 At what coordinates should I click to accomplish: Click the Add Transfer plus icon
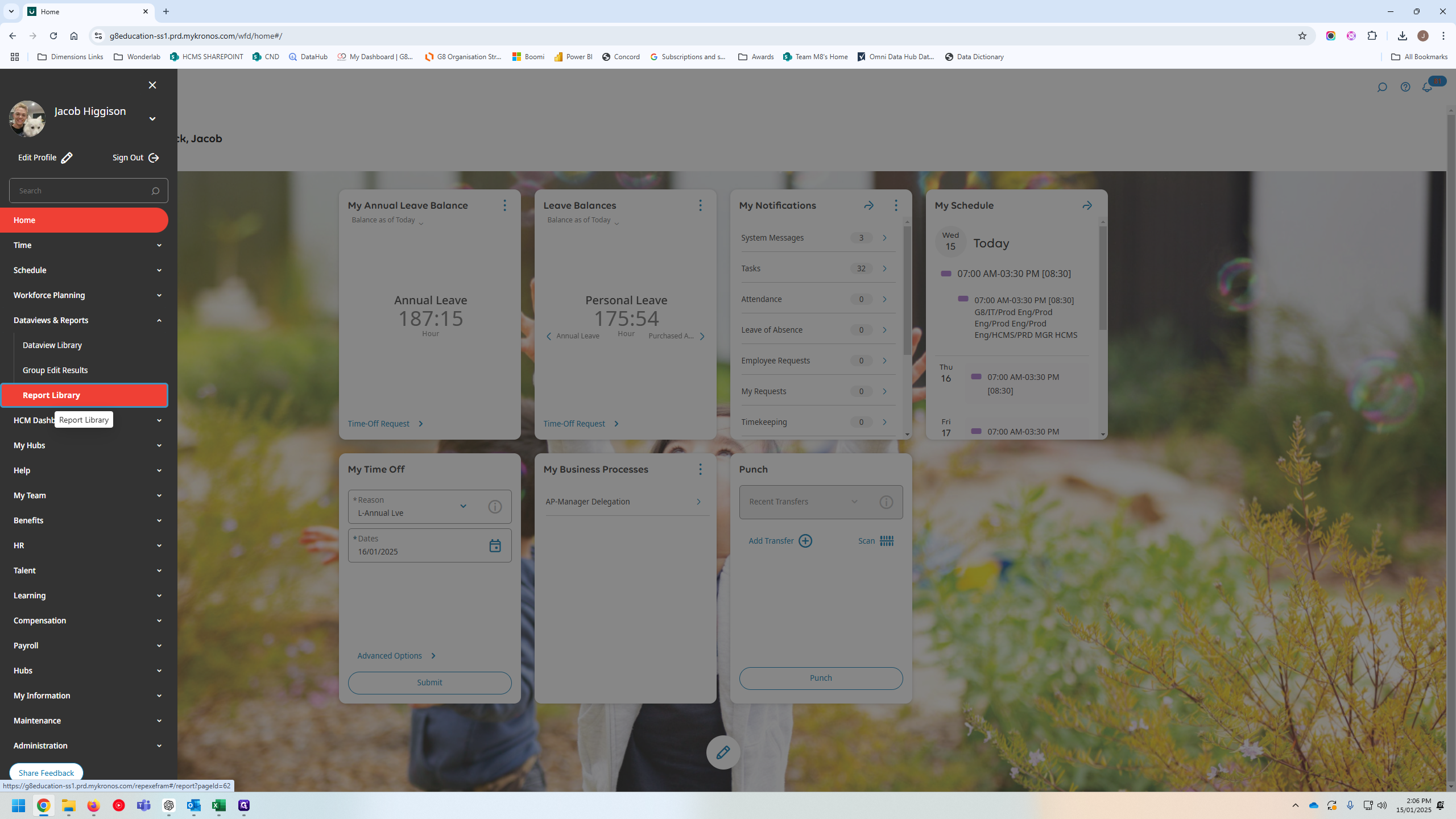(x=805, y=541)
